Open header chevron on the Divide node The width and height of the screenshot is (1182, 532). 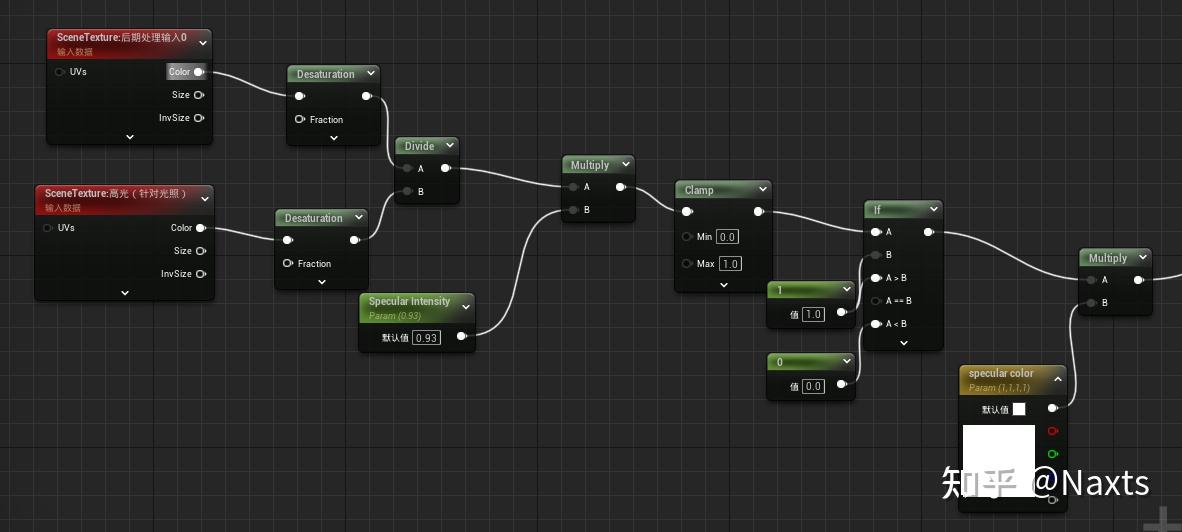[x=449, y=146]
